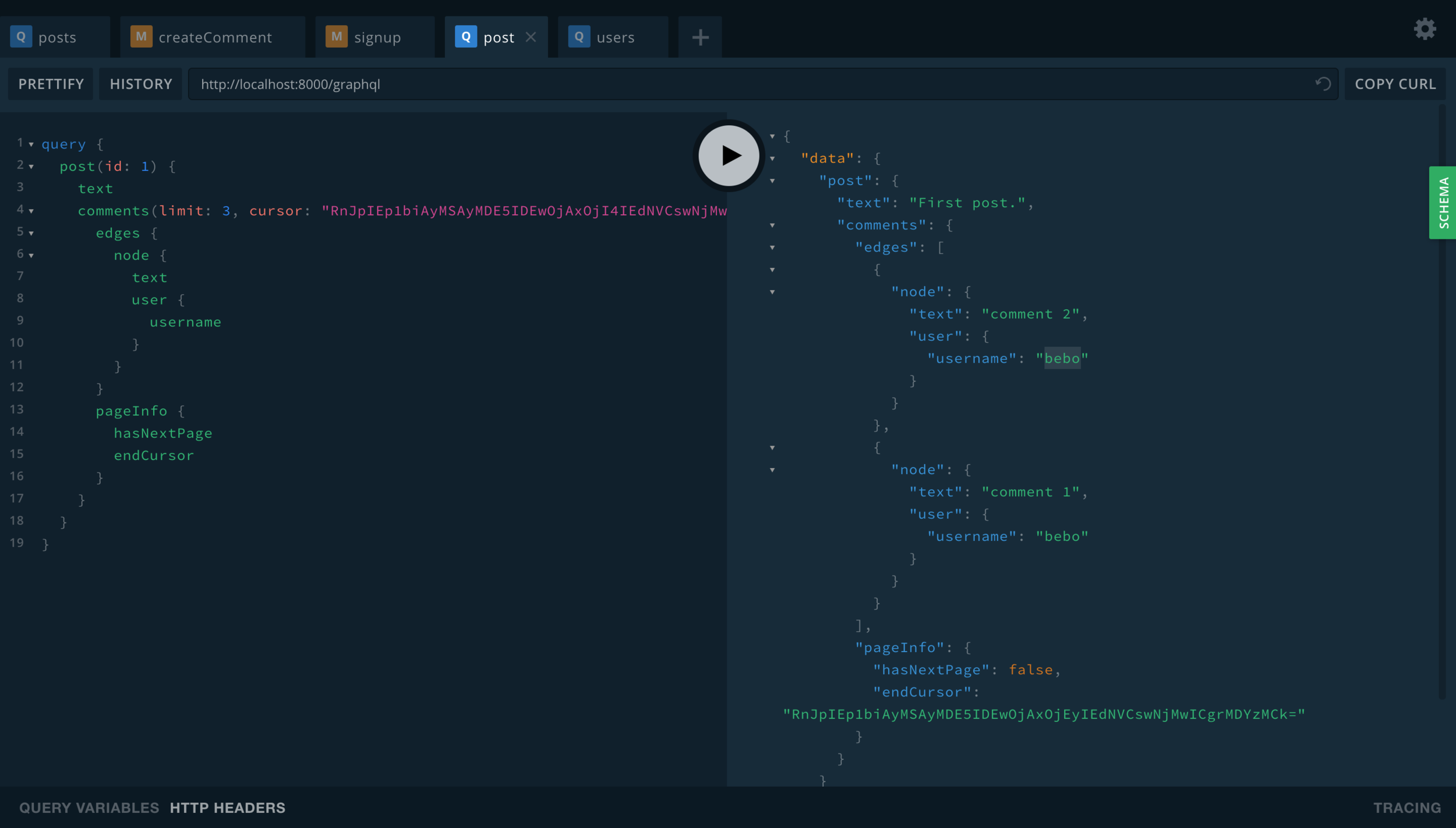The height and width of the screenshot is (828, 1456).
Task: Collapse the node block on line 6
Action: click(31, 256)
